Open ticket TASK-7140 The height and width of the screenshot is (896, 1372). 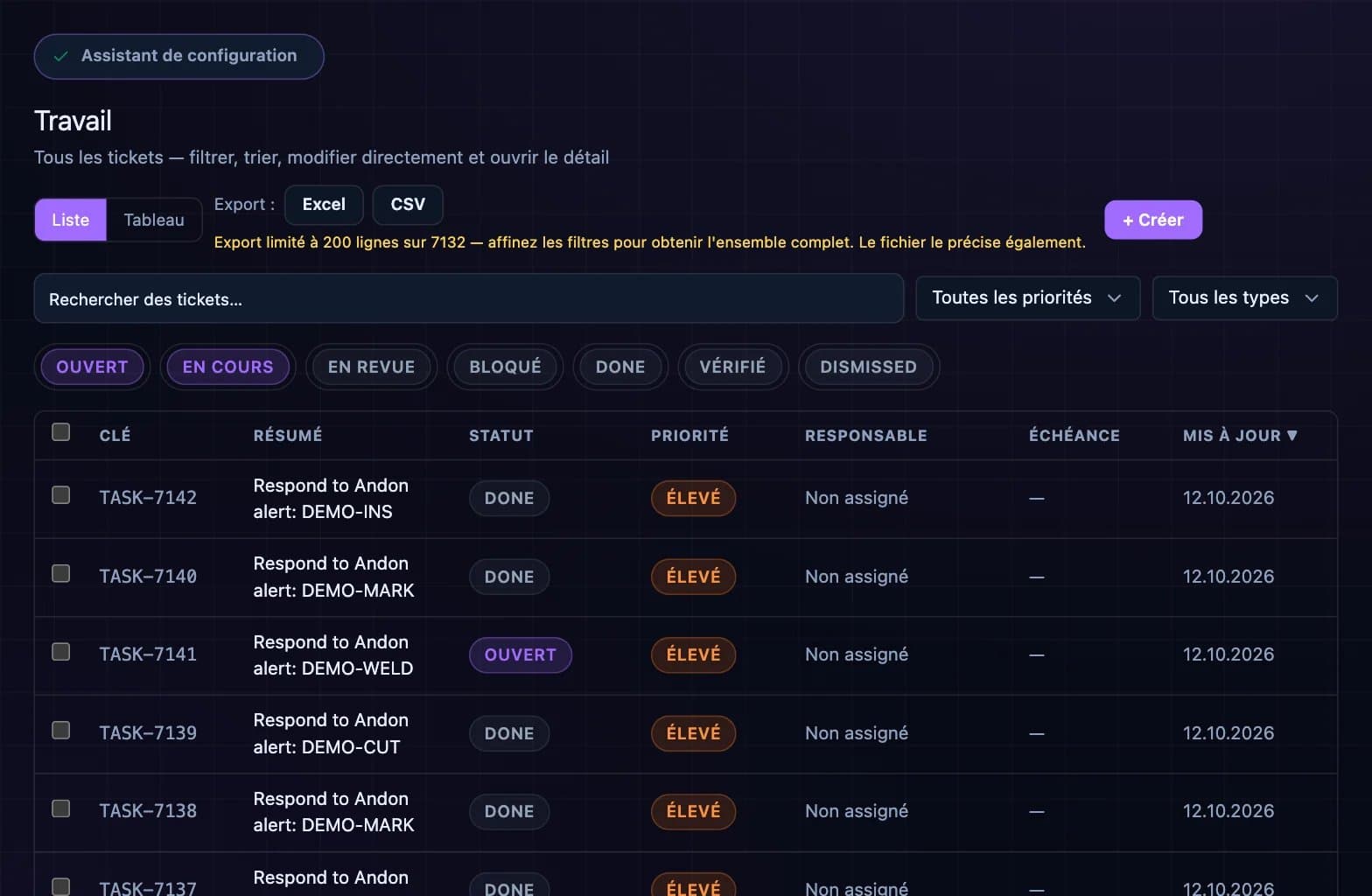(148, 577)
